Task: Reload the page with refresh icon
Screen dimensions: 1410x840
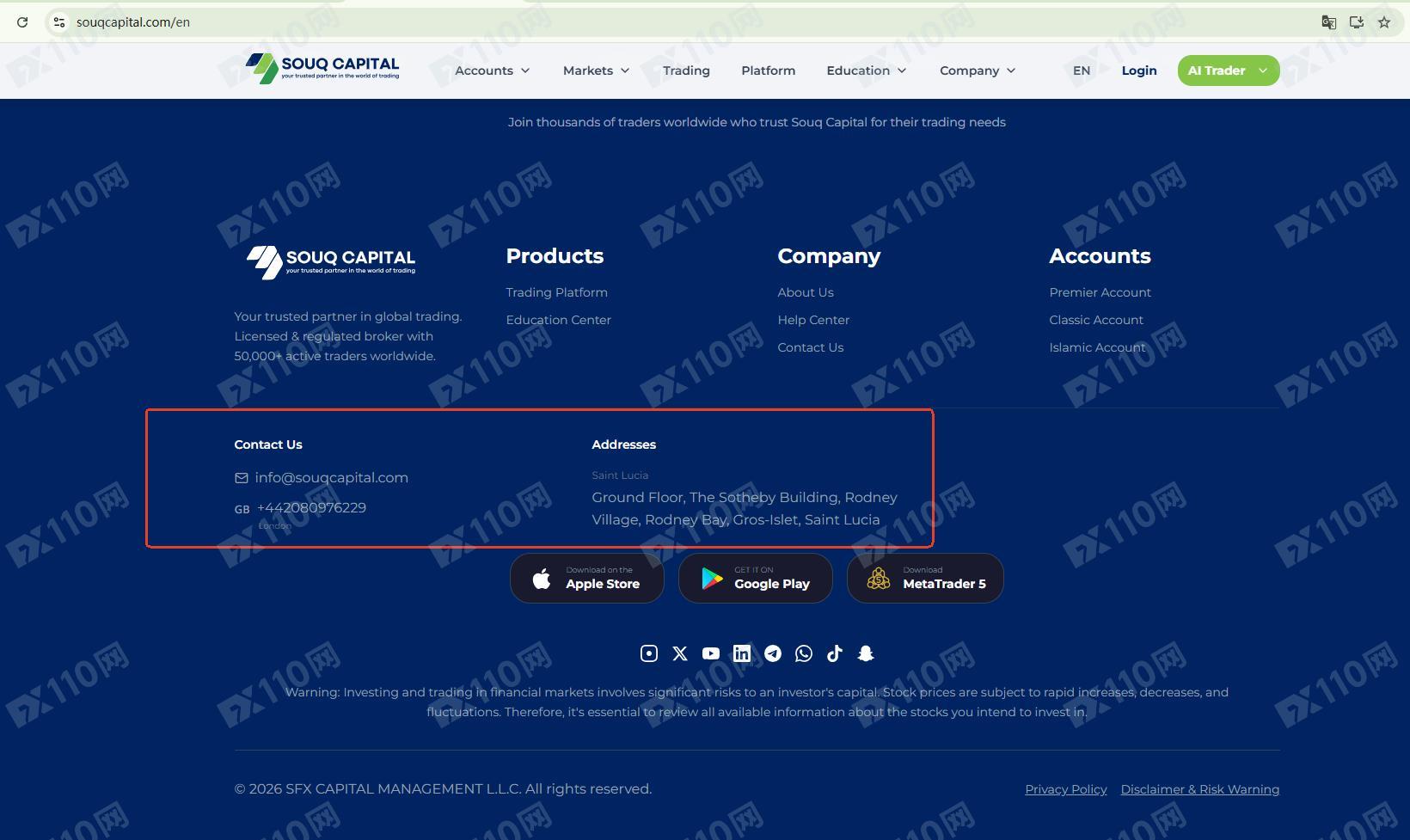Action: (x=22, y=22)
